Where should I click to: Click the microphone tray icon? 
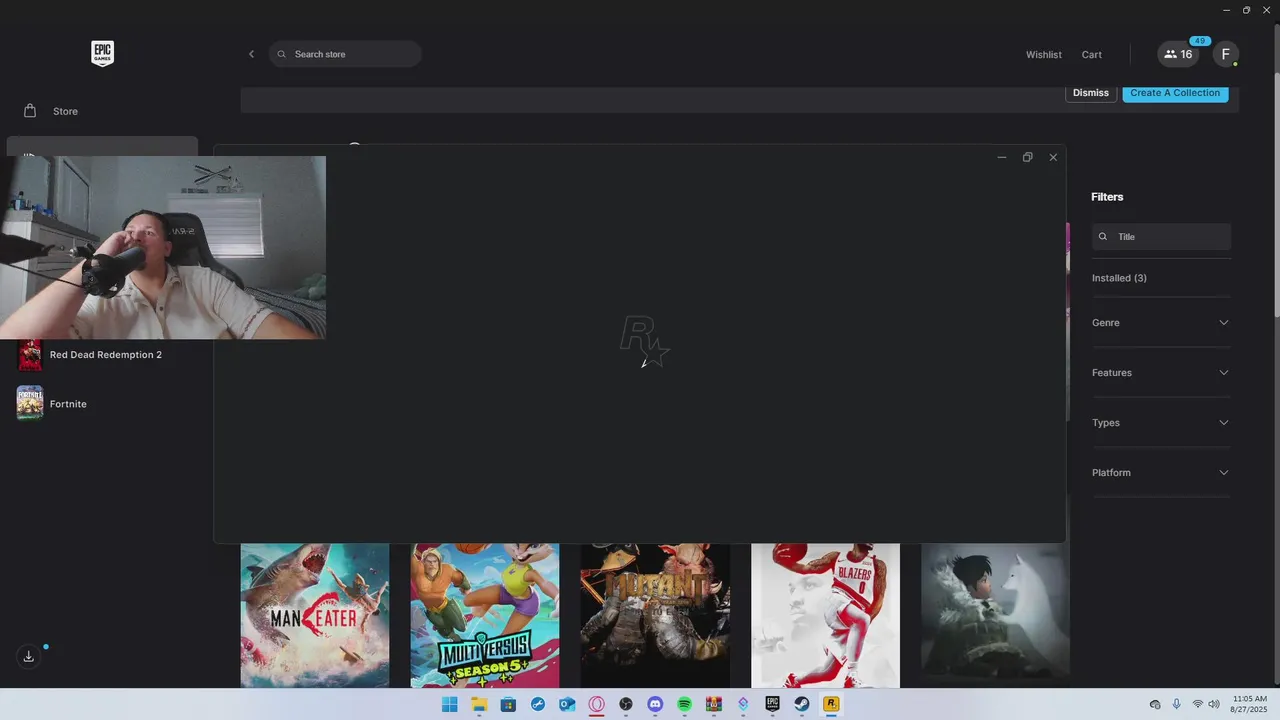pos(1176,704)
